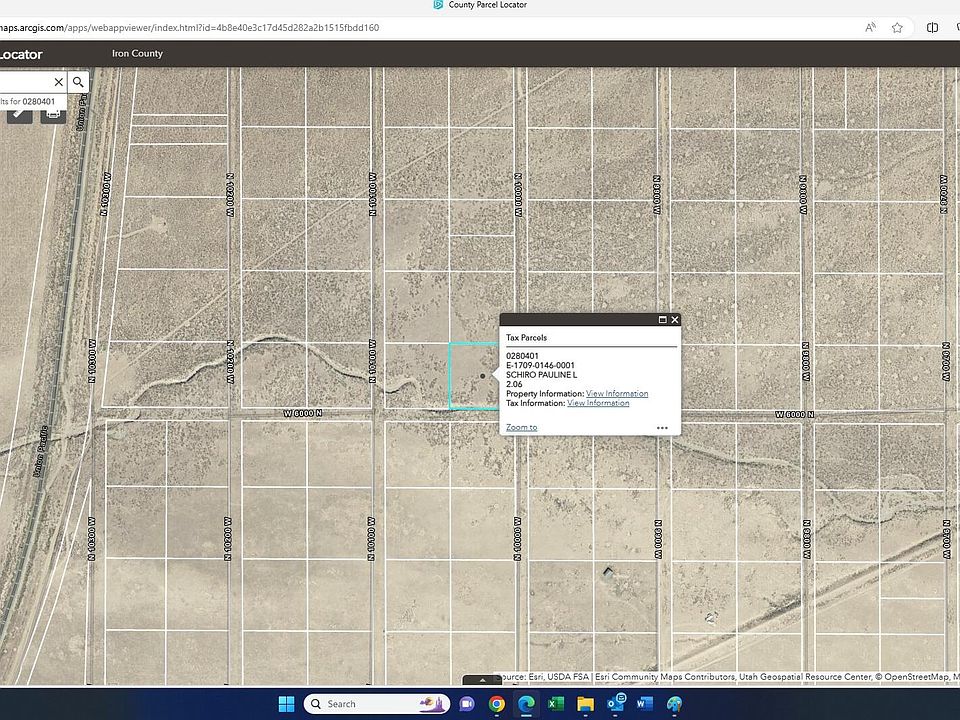Open Windows Start menu
The height and width of the screenshot is (720, 960).
(x=285, y=703)
